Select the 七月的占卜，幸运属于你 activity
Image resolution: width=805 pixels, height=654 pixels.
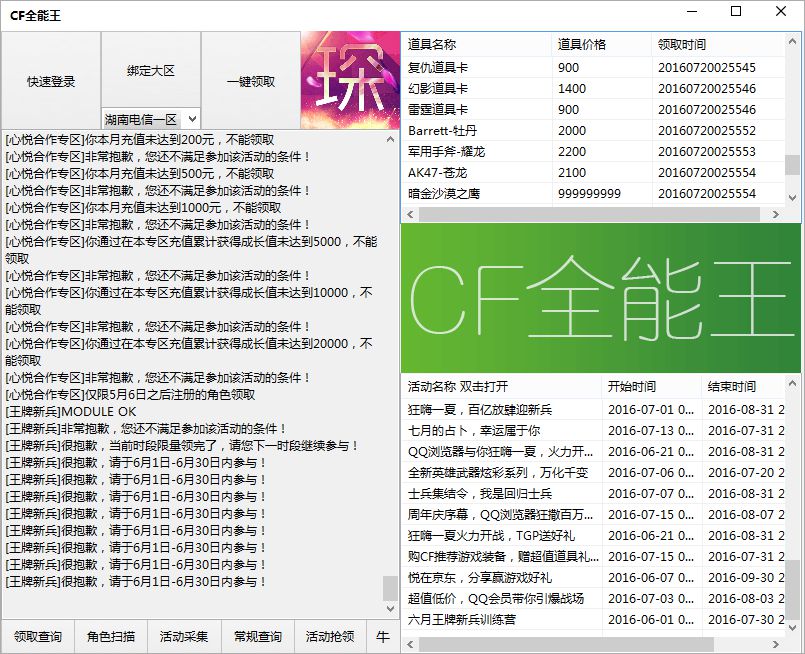(593, 430)
